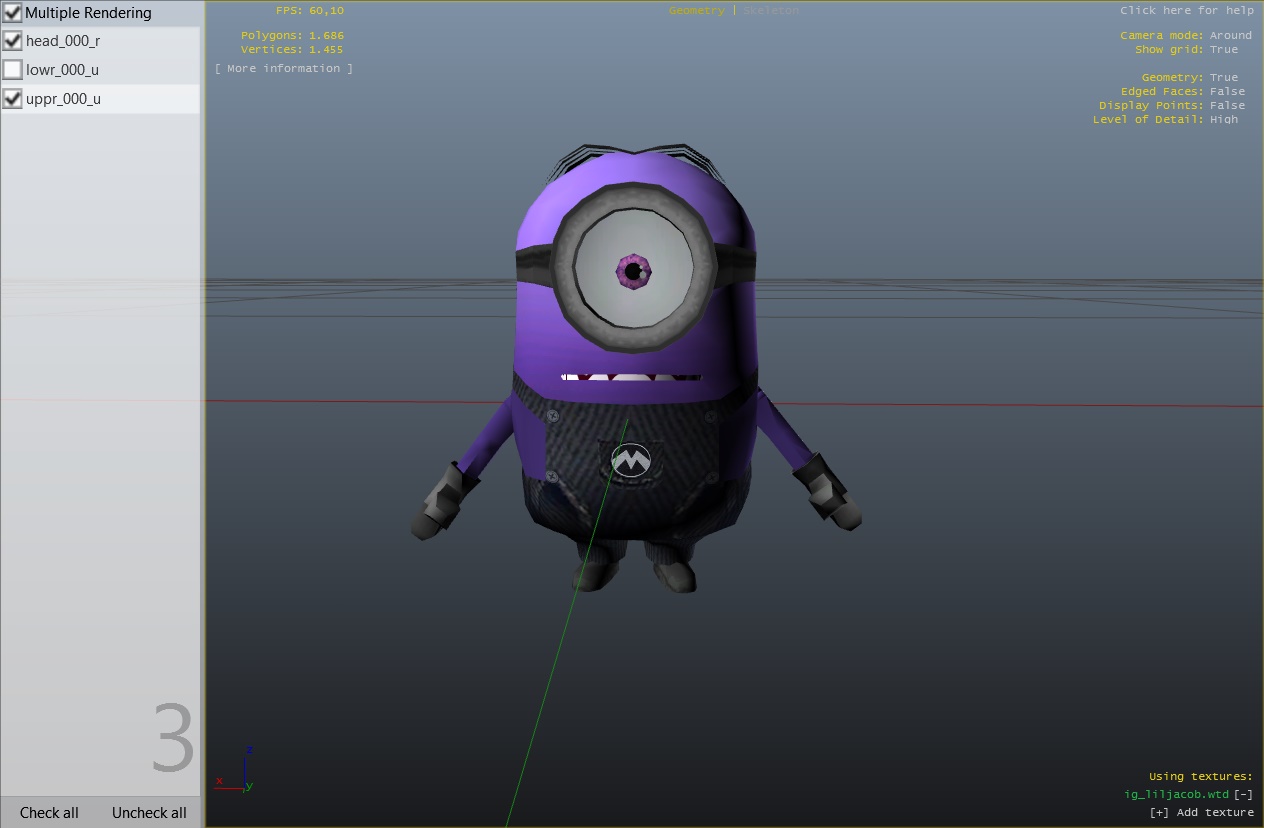This screenshot has width=1264, height=828.
Task: Toggle Edged Faces False option
Action: [x=1228, y=91]
